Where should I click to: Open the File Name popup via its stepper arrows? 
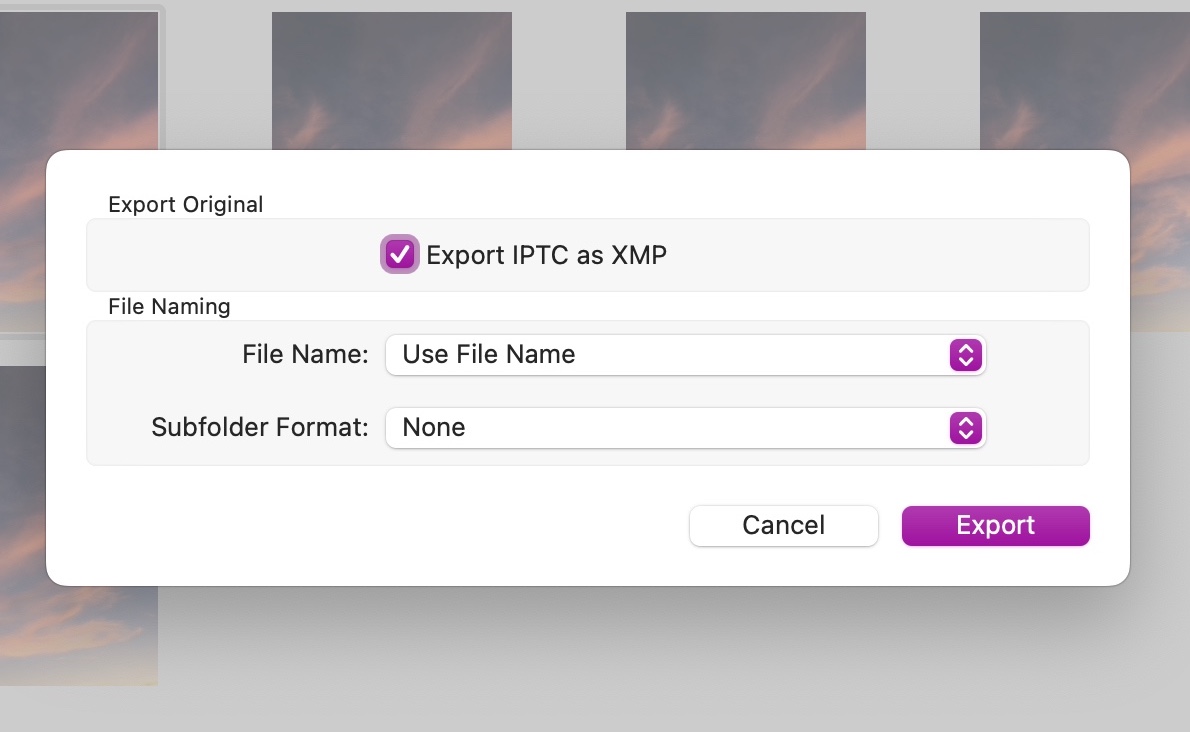click(965, 355)
